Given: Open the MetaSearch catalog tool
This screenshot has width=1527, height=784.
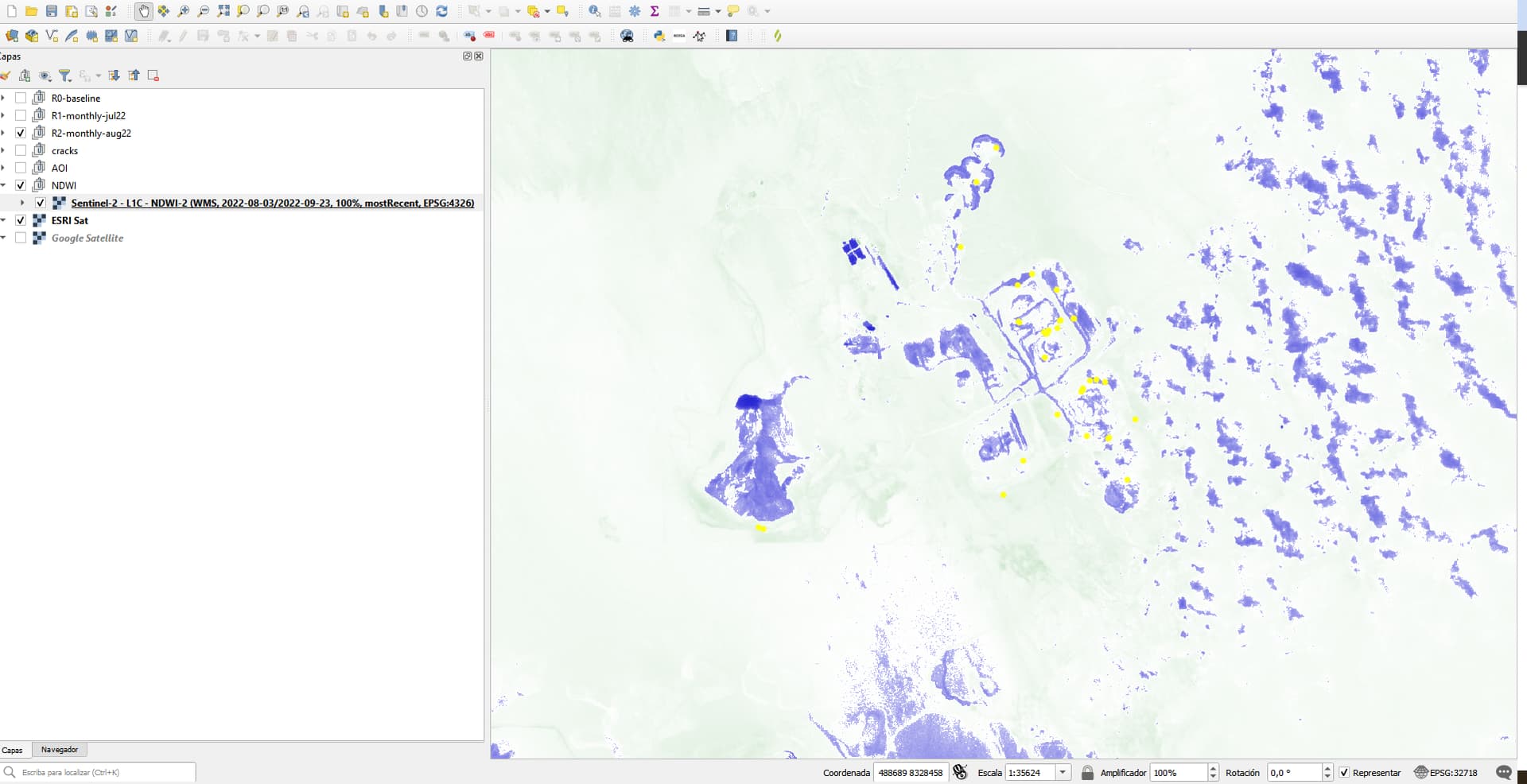Looking at the screenshot, I should (x=628, y=36).
